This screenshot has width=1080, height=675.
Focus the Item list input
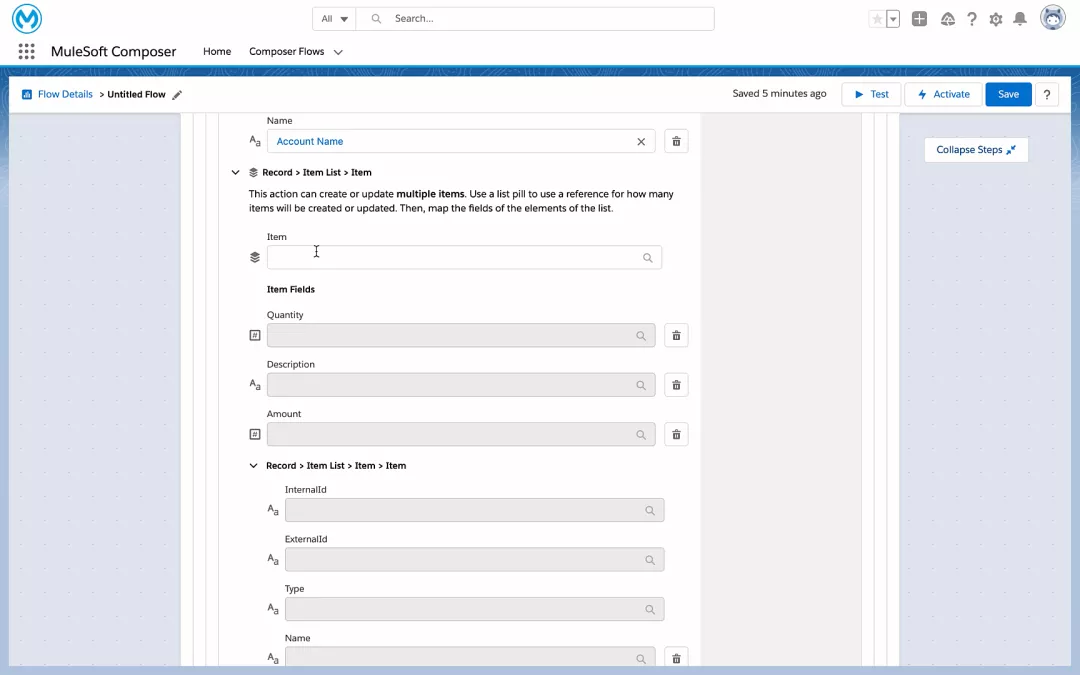[x=464, y=258]
